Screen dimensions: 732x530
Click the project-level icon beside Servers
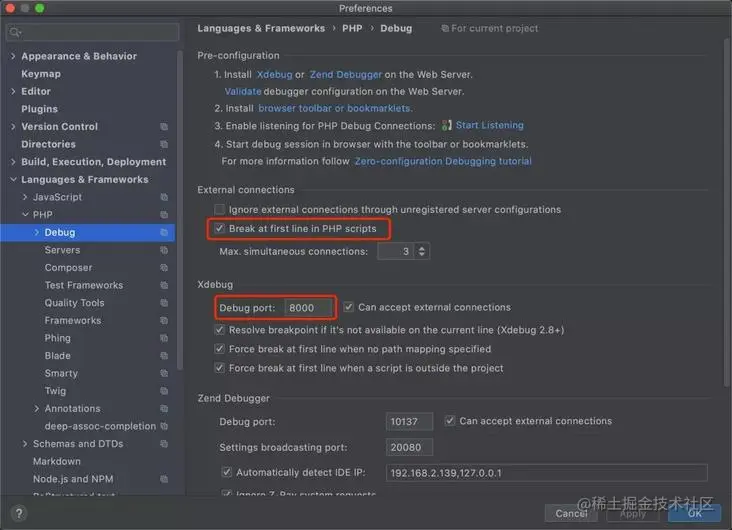coord(164,250)
